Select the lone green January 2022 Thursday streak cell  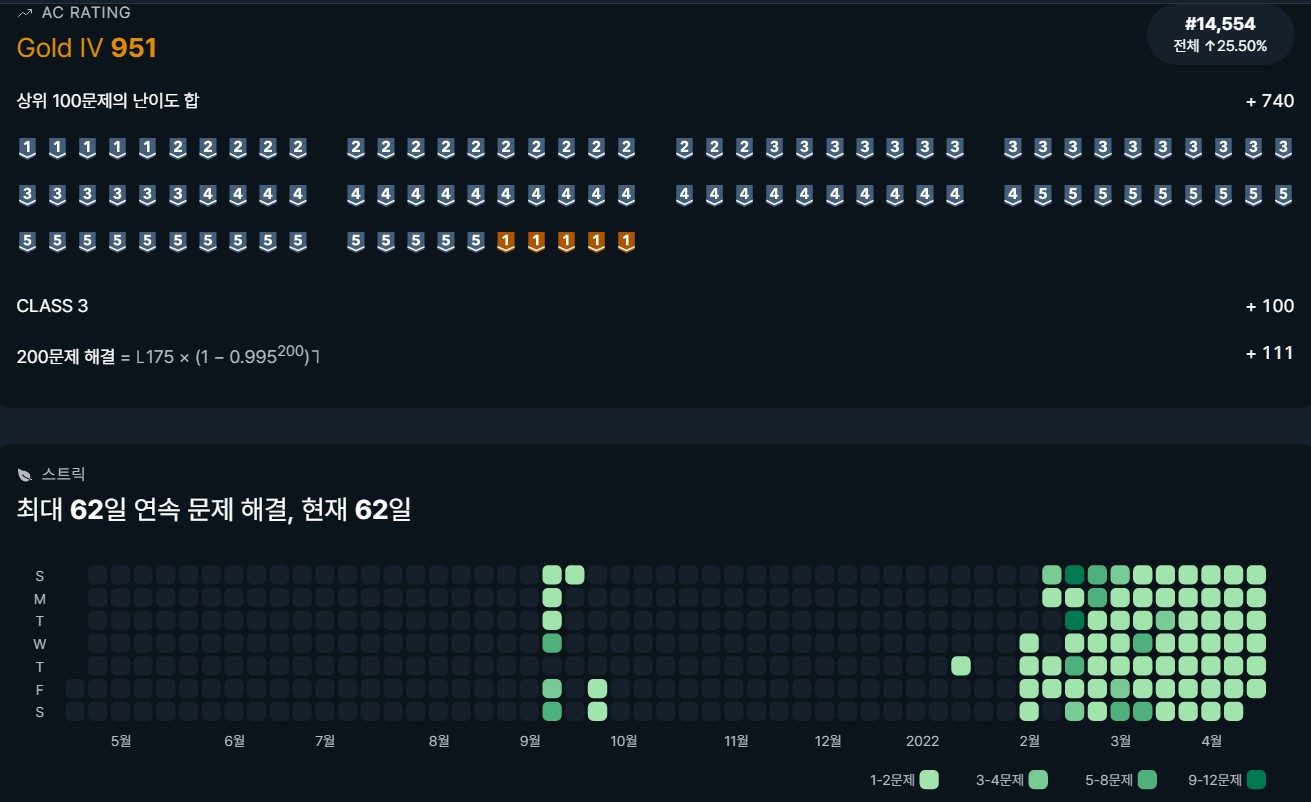point(961,666)
